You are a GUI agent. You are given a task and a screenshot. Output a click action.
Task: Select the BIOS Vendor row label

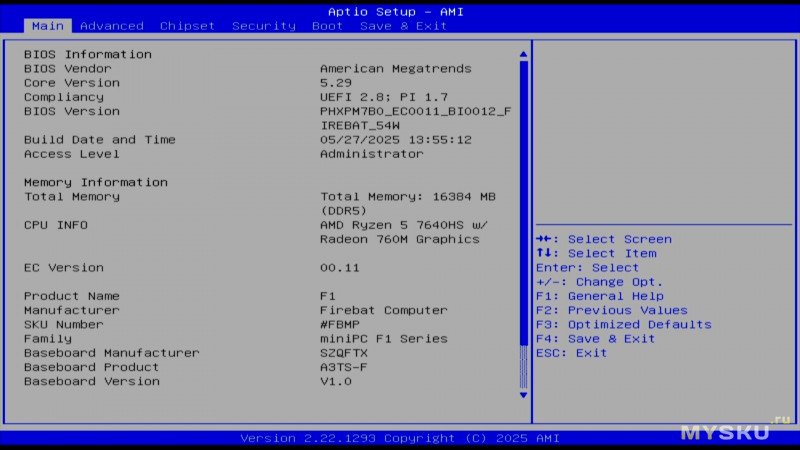pos(67,68)
